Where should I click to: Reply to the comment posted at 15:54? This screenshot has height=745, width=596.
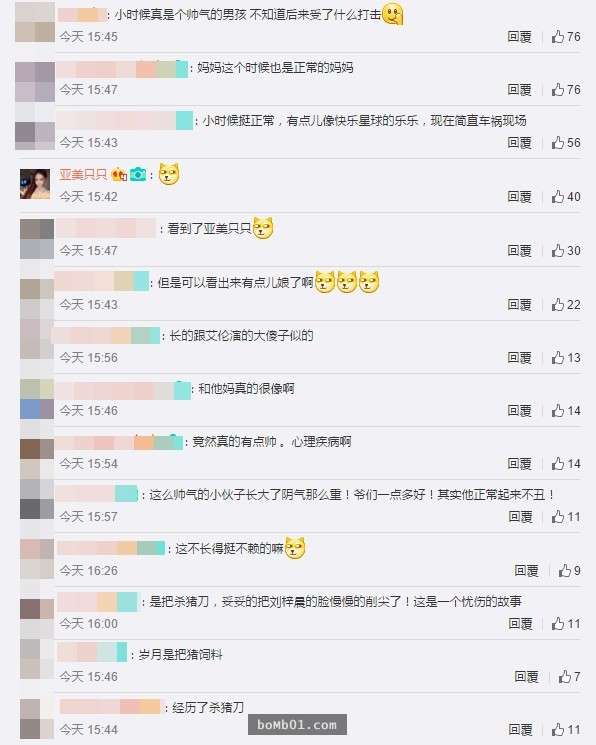[x=519, y=464]
